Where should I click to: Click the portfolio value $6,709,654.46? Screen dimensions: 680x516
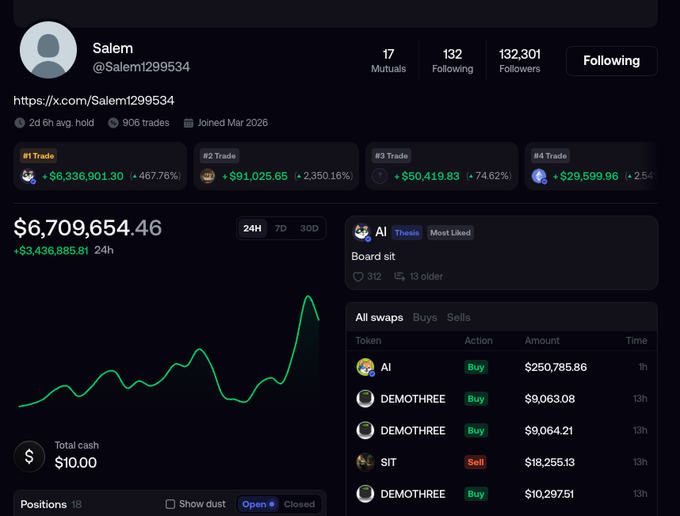pyautogui.click(x=88, y=228)
